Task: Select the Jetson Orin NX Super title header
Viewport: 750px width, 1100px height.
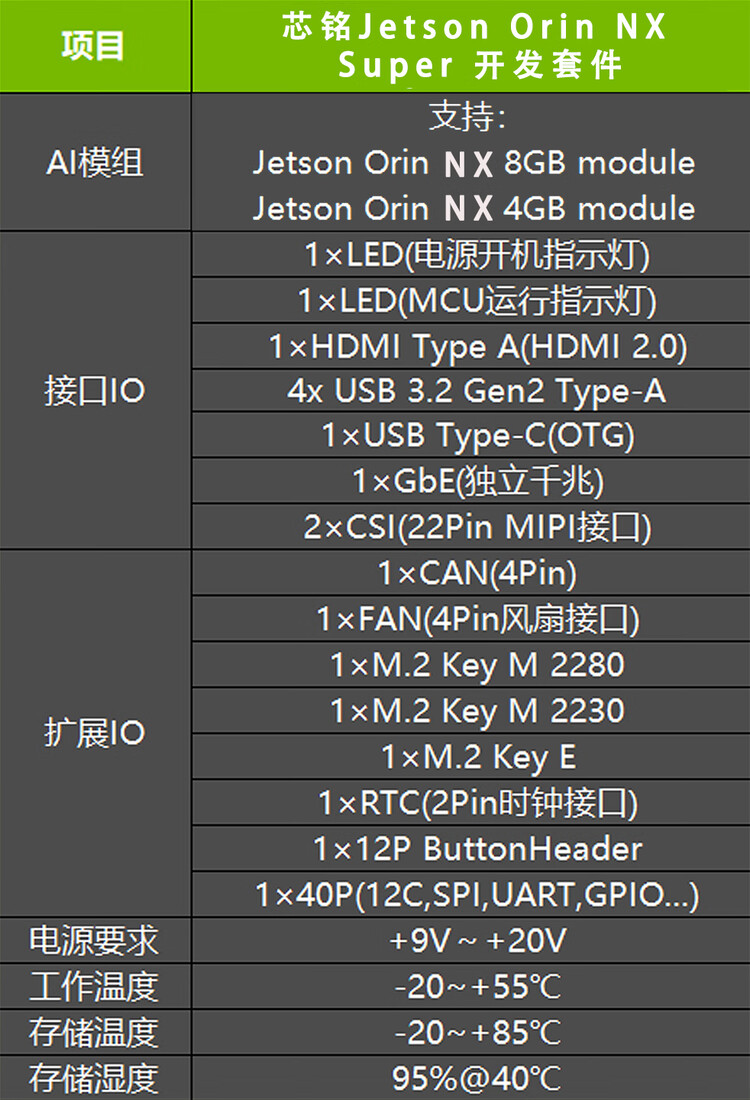Action: pos(471,46)
